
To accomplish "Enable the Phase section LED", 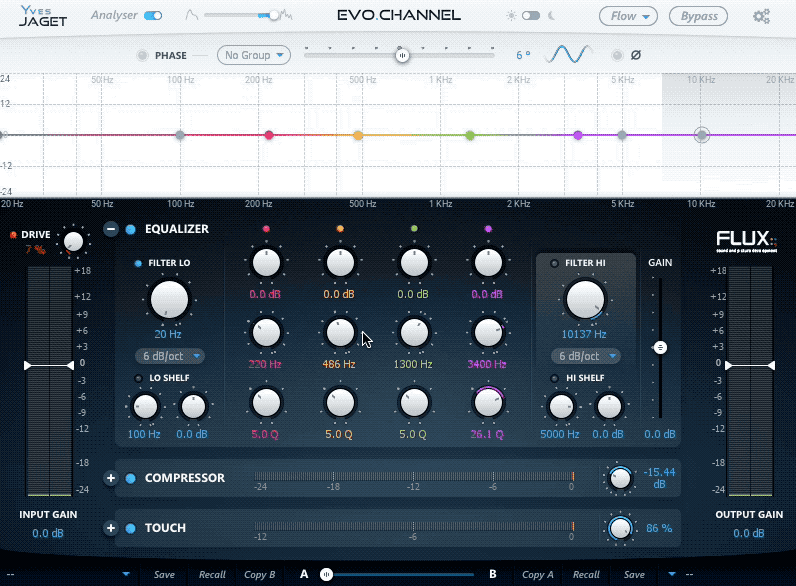I will point(142,55).
